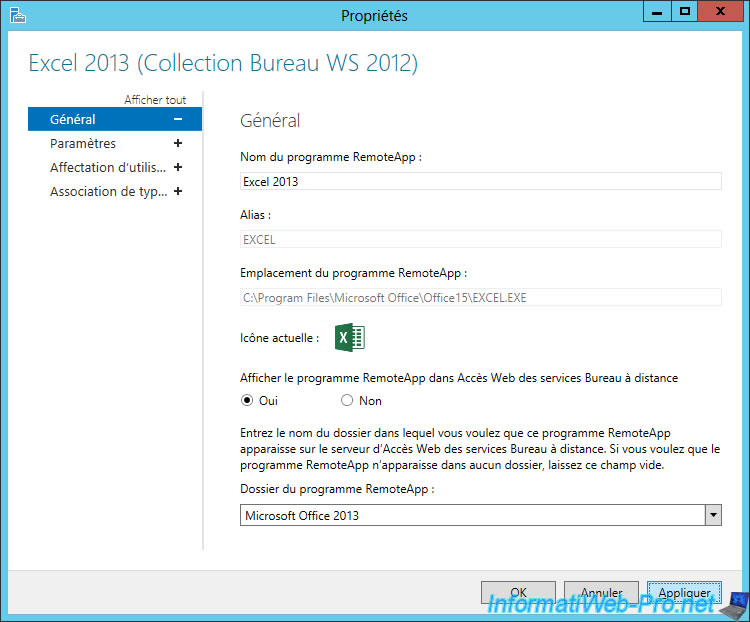Click the Général section heading in content pane
Screen dimensions: 750x622
pos(270,121)
